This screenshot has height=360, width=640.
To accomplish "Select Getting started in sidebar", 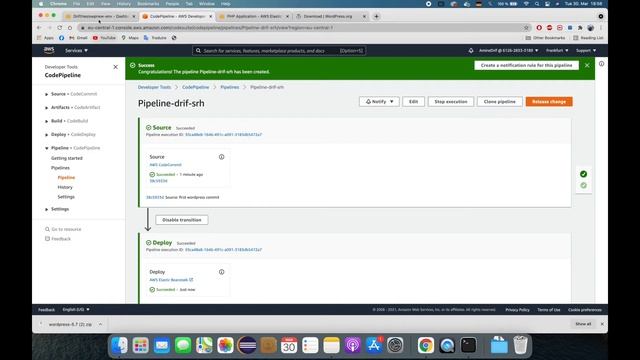I will [x=67, y=158].
